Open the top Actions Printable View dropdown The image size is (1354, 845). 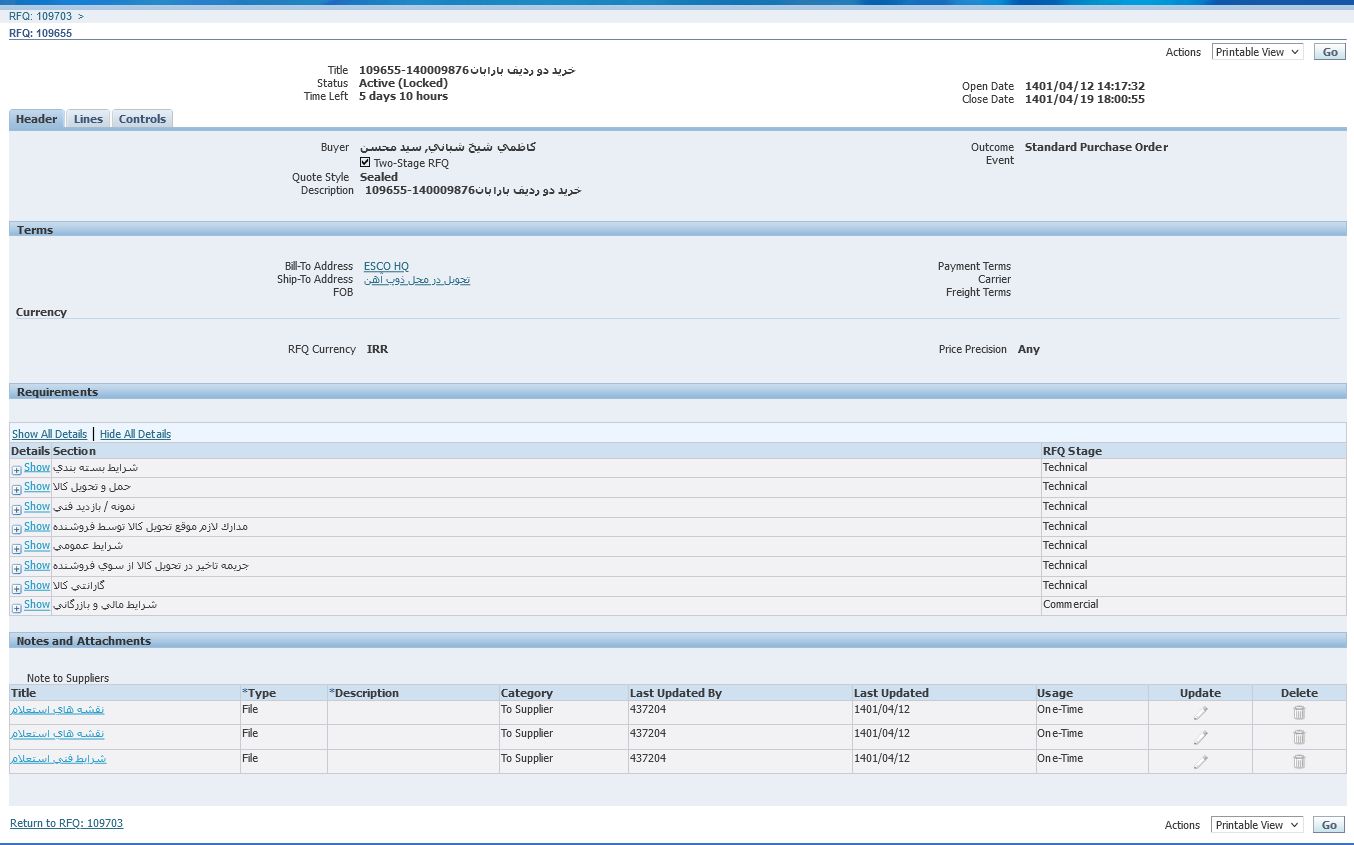point(1257,52)
